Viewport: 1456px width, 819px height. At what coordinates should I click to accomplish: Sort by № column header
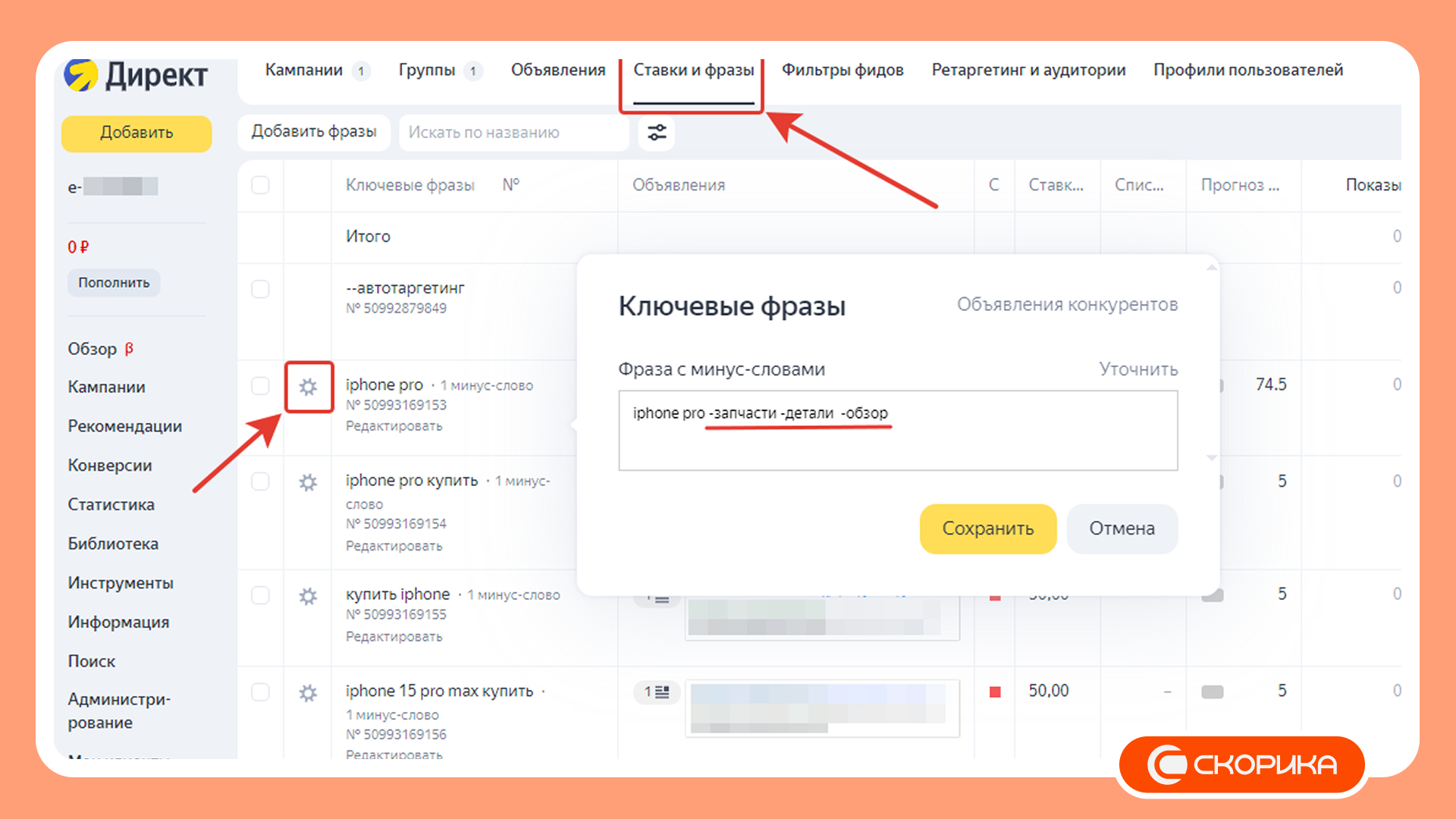(x=511, y=185)
